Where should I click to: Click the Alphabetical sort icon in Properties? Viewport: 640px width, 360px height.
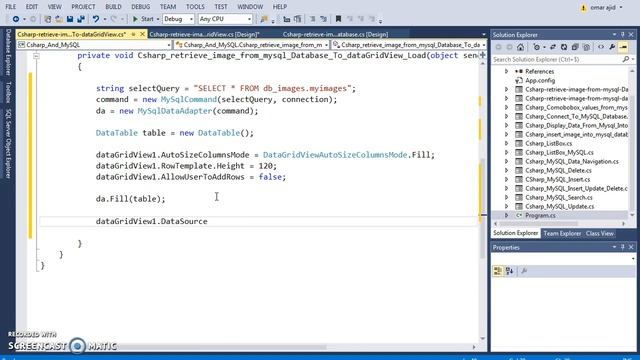point(509,271)
